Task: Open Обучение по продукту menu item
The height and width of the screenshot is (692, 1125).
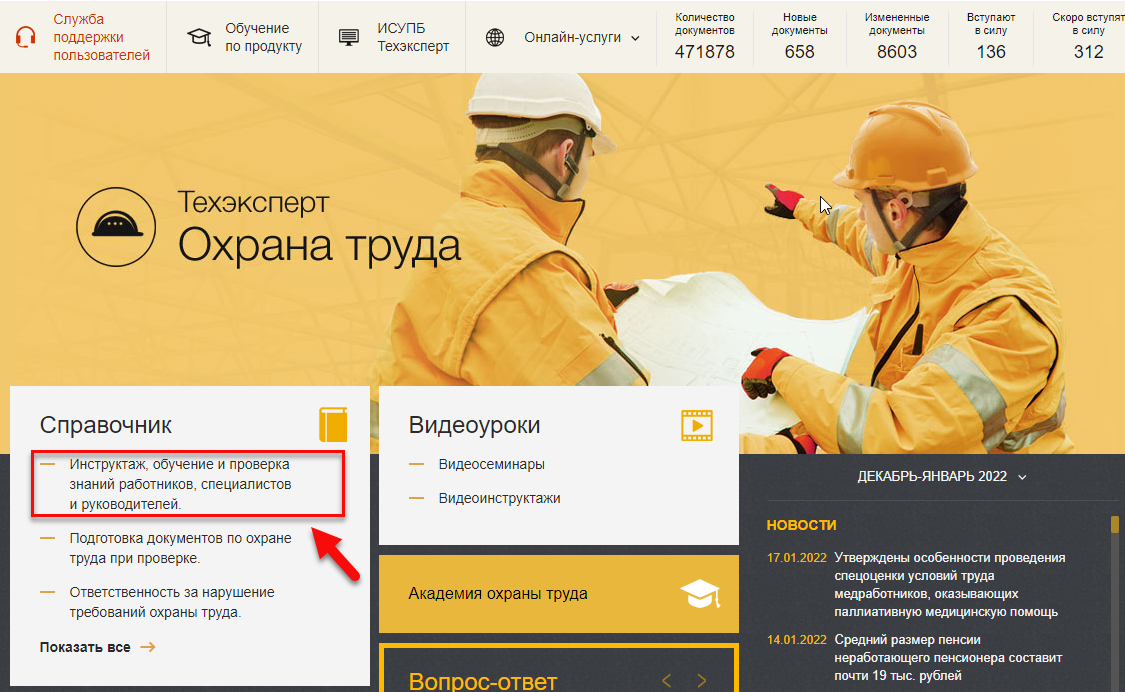Action: pos(263,37)
